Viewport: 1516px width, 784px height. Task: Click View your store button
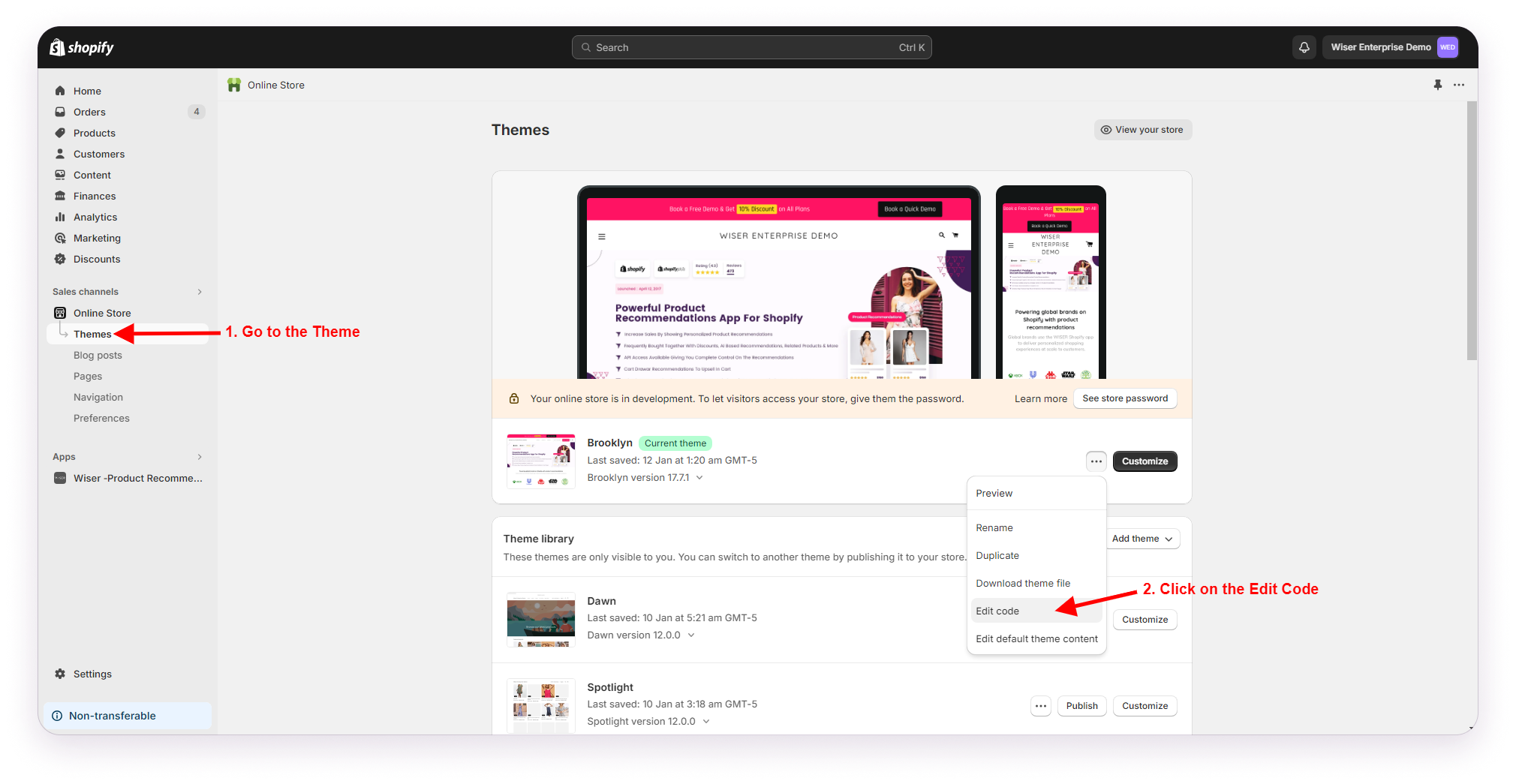pyautogui.click(x=1142, y=130)
